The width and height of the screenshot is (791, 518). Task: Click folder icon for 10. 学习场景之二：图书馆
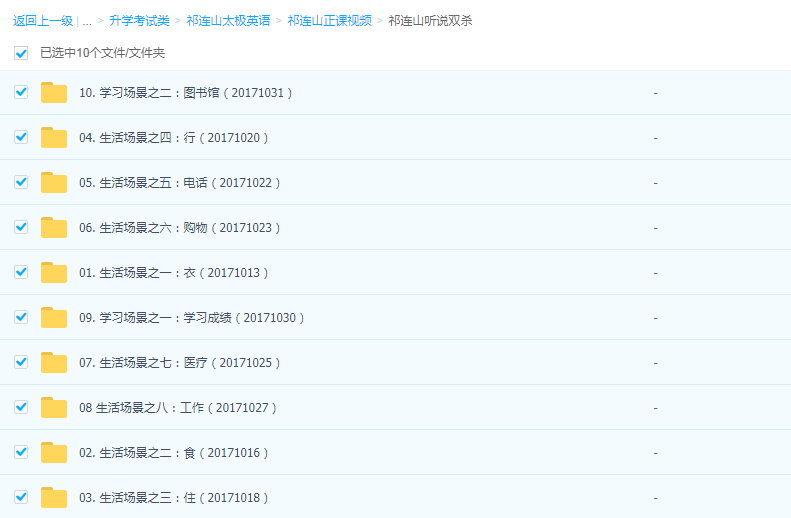tap(54, 93)
